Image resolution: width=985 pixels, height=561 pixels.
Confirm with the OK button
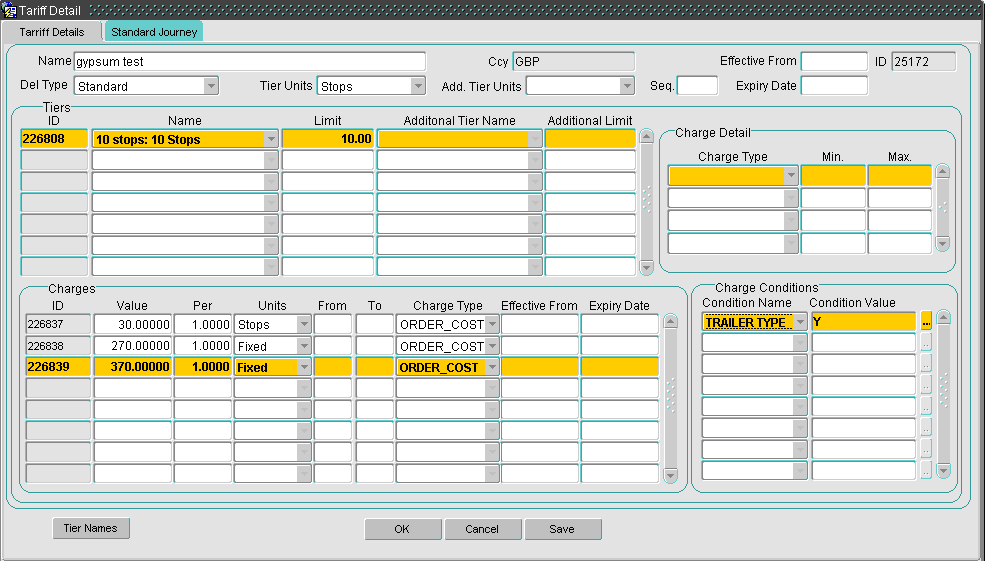(x=403, y=529)
